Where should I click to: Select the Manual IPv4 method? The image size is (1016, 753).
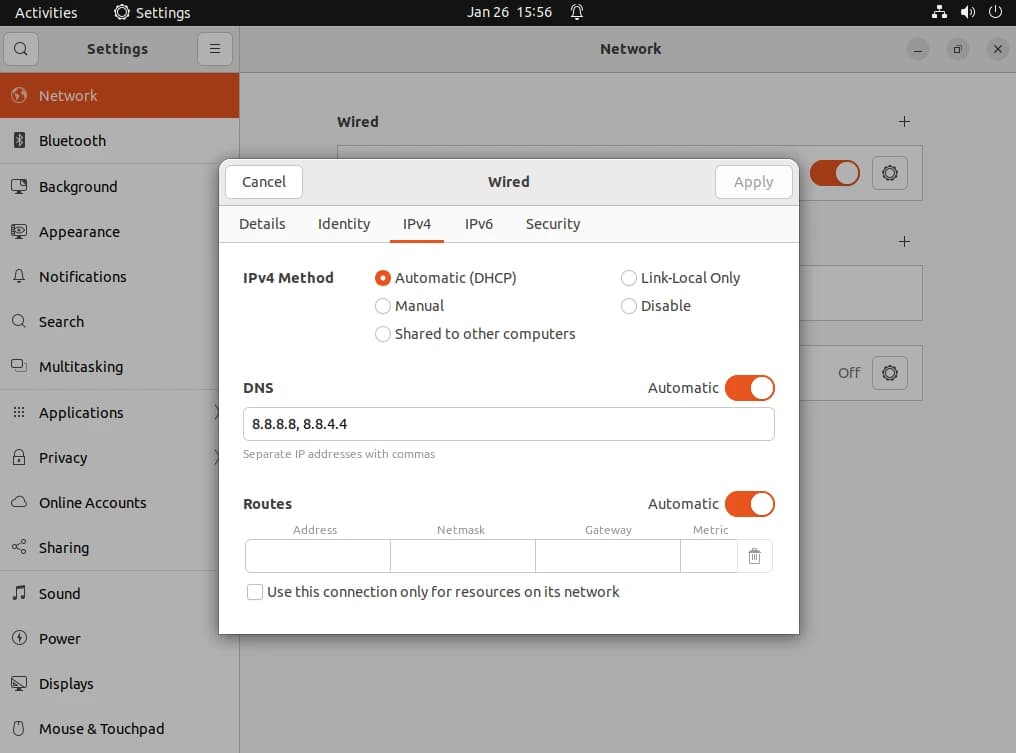point(382,306)
